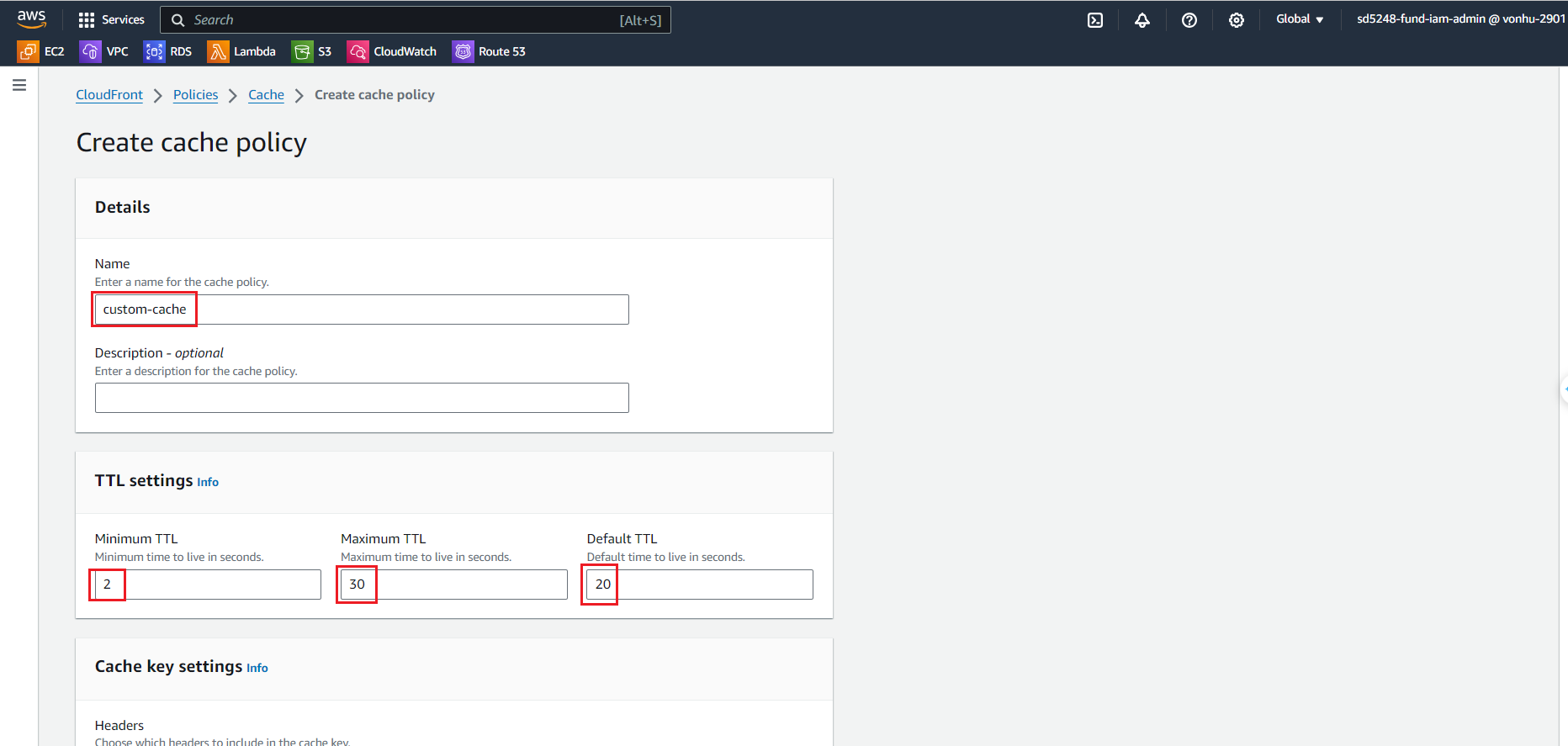The image size is (1568, 746).
Task: Open the Services grid menu
Action: click(x=111, y=19)
